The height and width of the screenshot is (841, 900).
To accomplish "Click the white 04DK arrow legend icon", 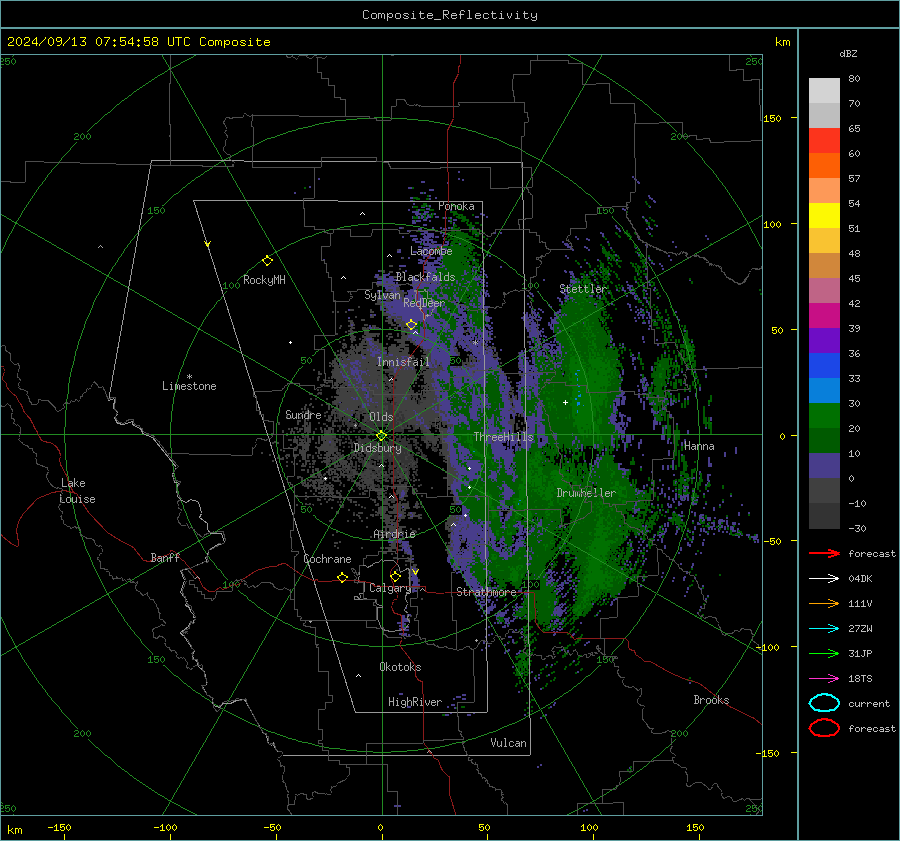I will (x=824, y=579).
